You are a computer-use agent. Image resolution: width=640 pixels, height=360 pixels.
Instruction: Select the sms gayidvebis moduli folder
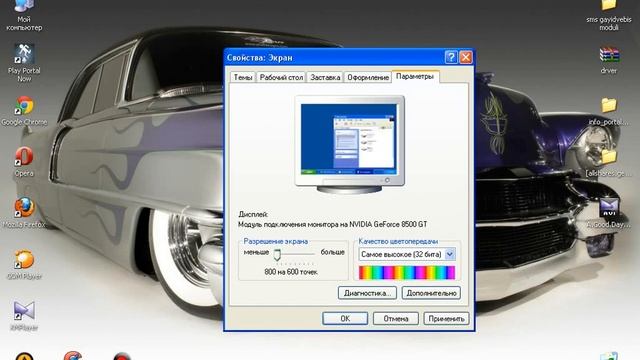pos(609,16)
